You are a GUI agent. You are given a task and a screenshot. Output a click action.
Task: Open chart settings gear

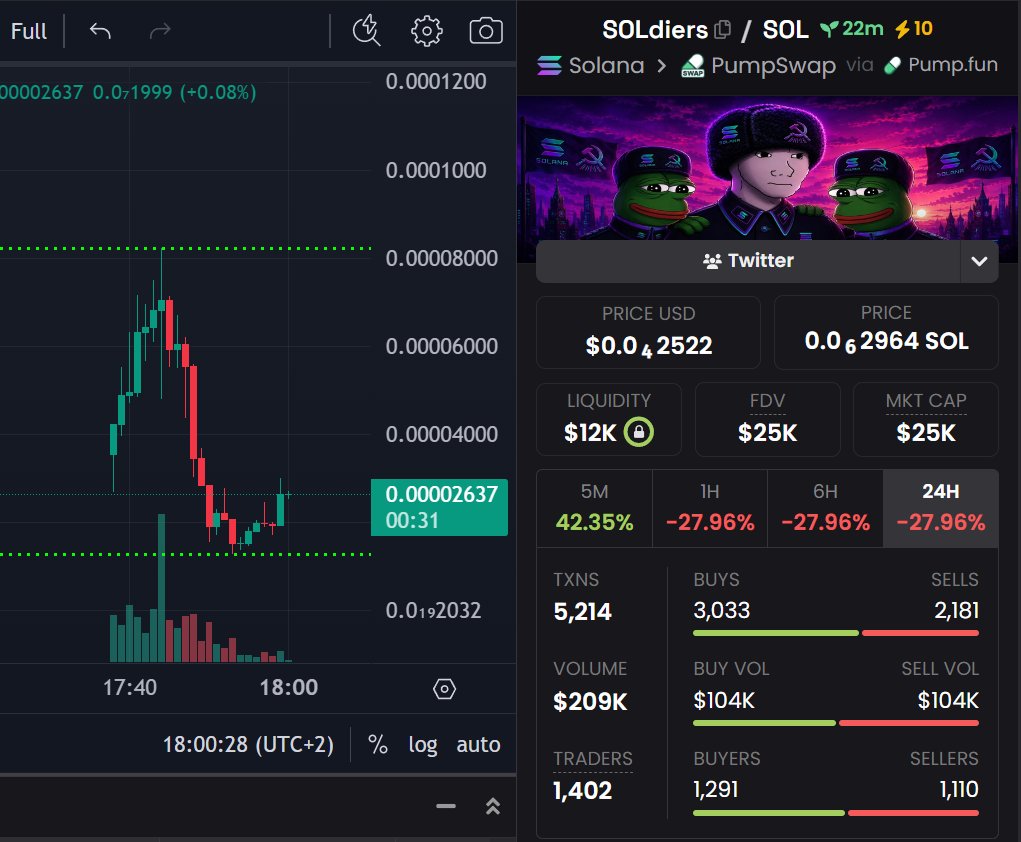click(x=427, y=31)
